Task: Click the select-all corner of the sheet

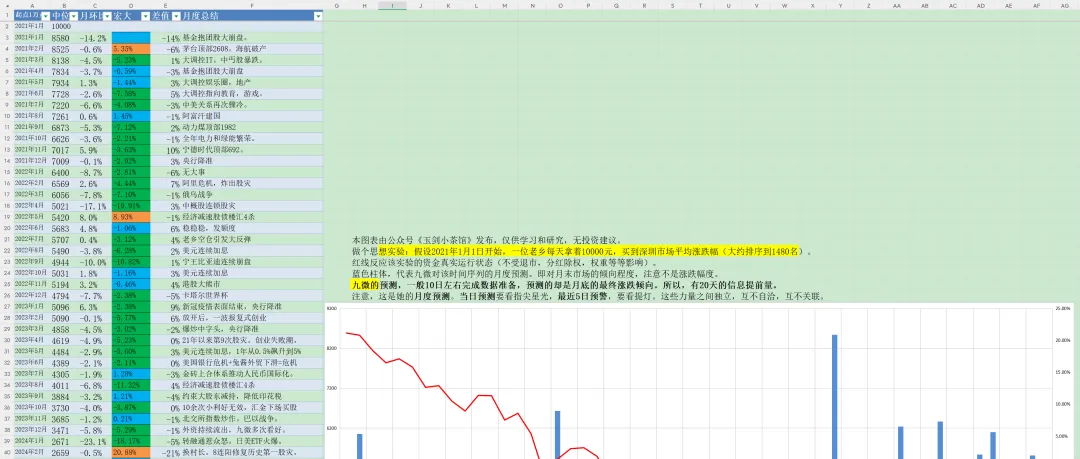Action: click(7, 6)
